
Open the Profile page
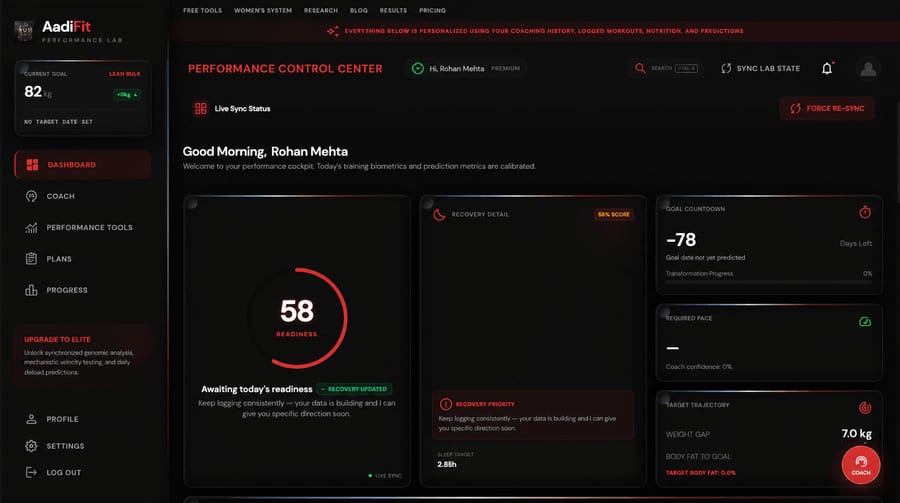pyautogui.click(x=83, y=419)
